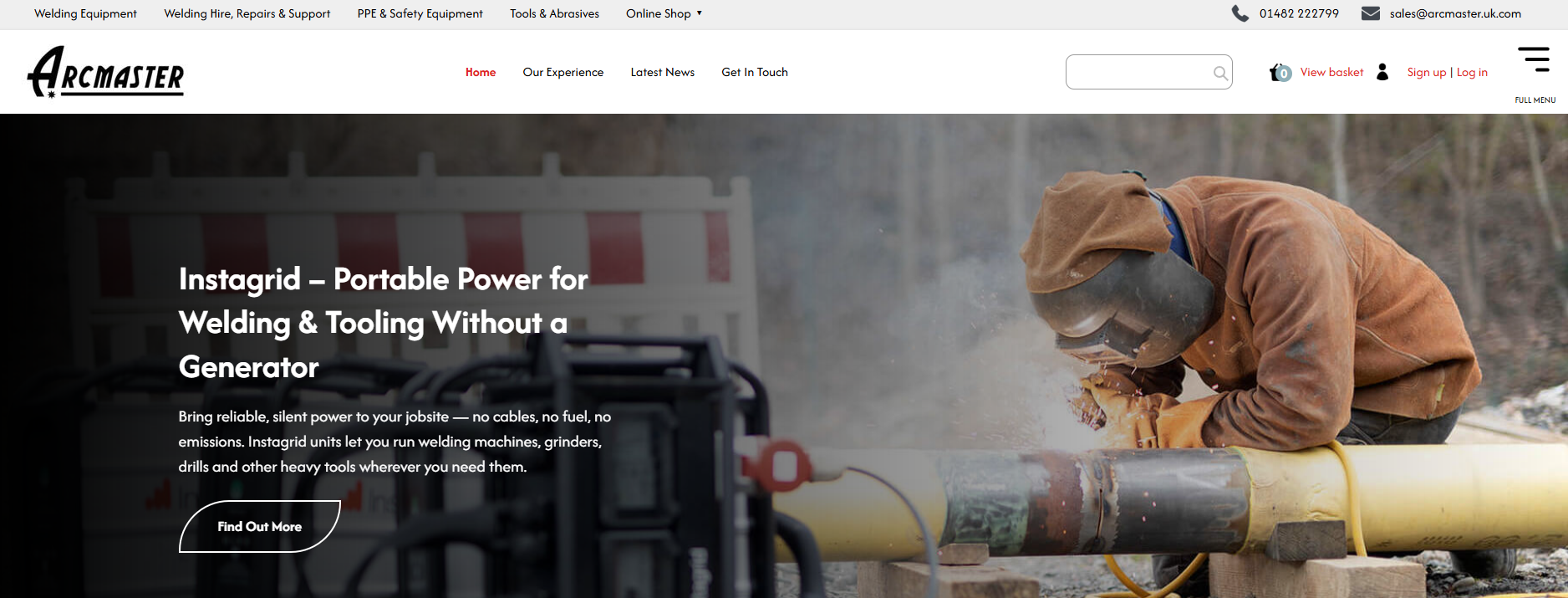Expand the Online Shop dropdown arrow
The image size is (1568, 598).
(700, 13)
